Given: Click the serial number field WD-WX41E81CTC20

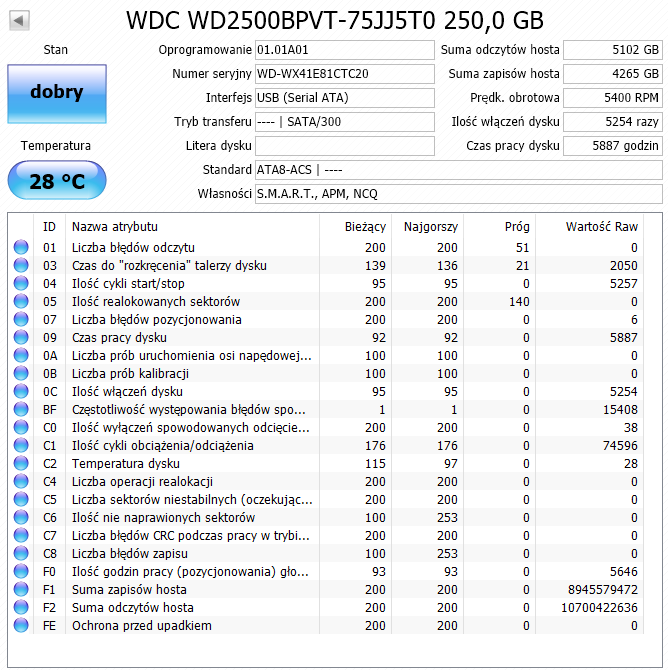Looking at the screenshot, I should click(x=344, y=74).
